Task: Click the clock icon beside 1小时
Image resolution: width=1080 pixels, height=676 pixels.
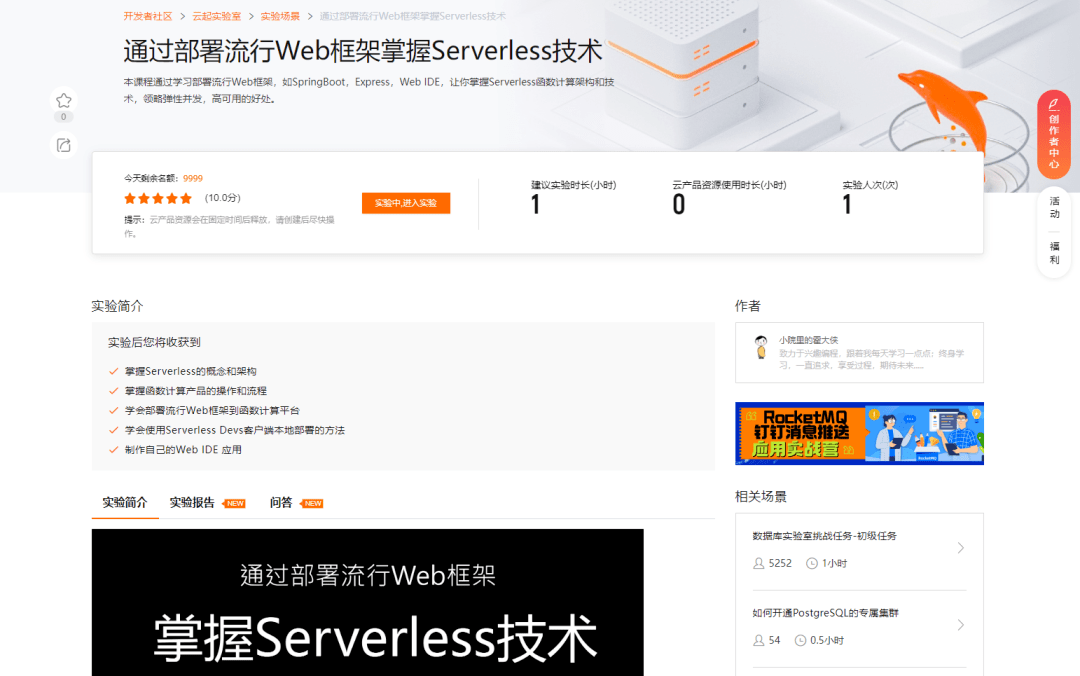Action: 812,563
